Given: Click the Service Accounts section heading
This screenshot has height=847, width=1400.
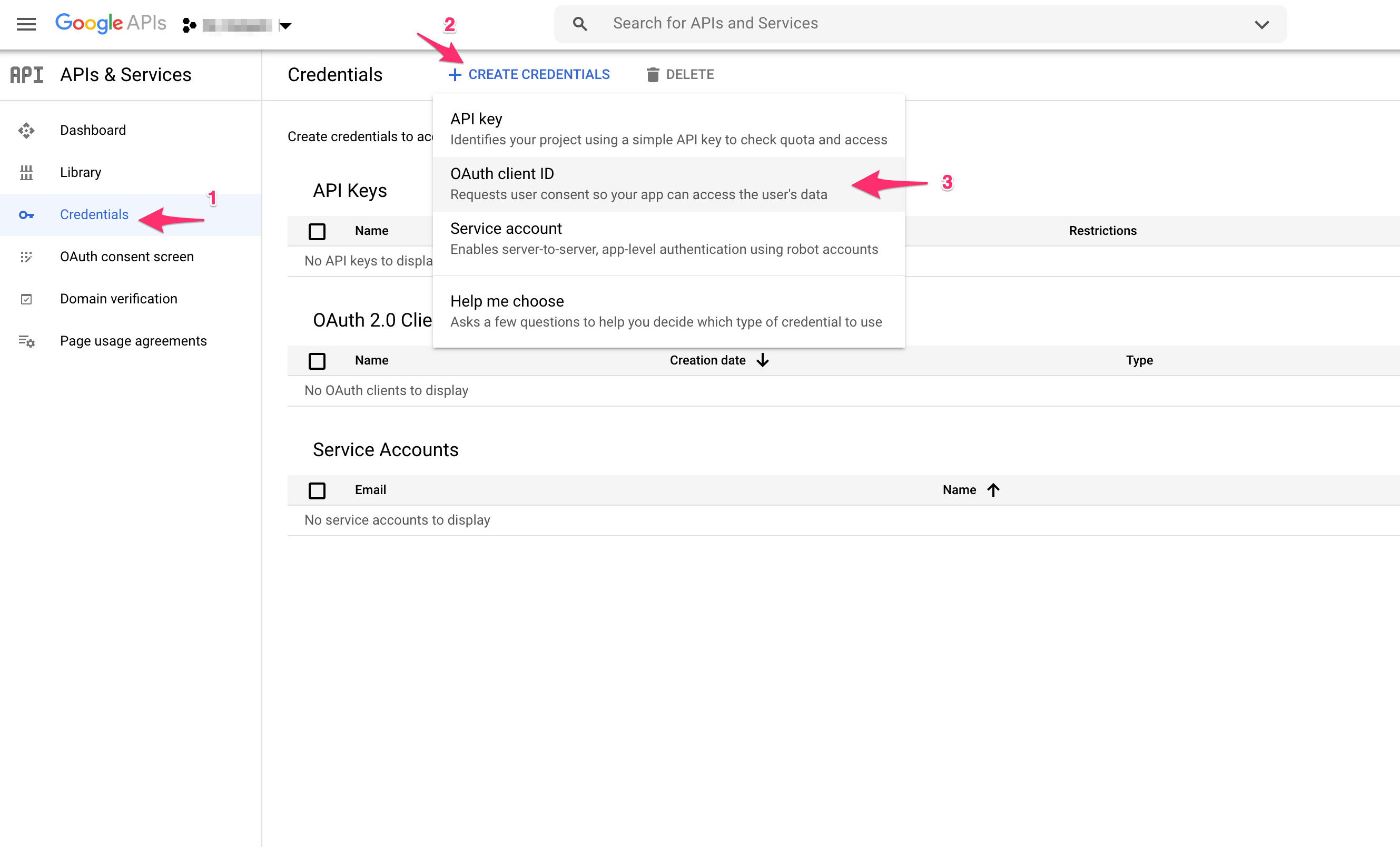Looking at the screenshot, I should pos(385,449).
